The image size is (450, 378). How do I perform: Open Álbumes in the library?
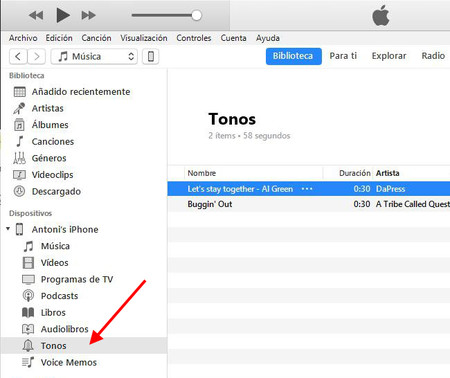[x=50, y=125]
